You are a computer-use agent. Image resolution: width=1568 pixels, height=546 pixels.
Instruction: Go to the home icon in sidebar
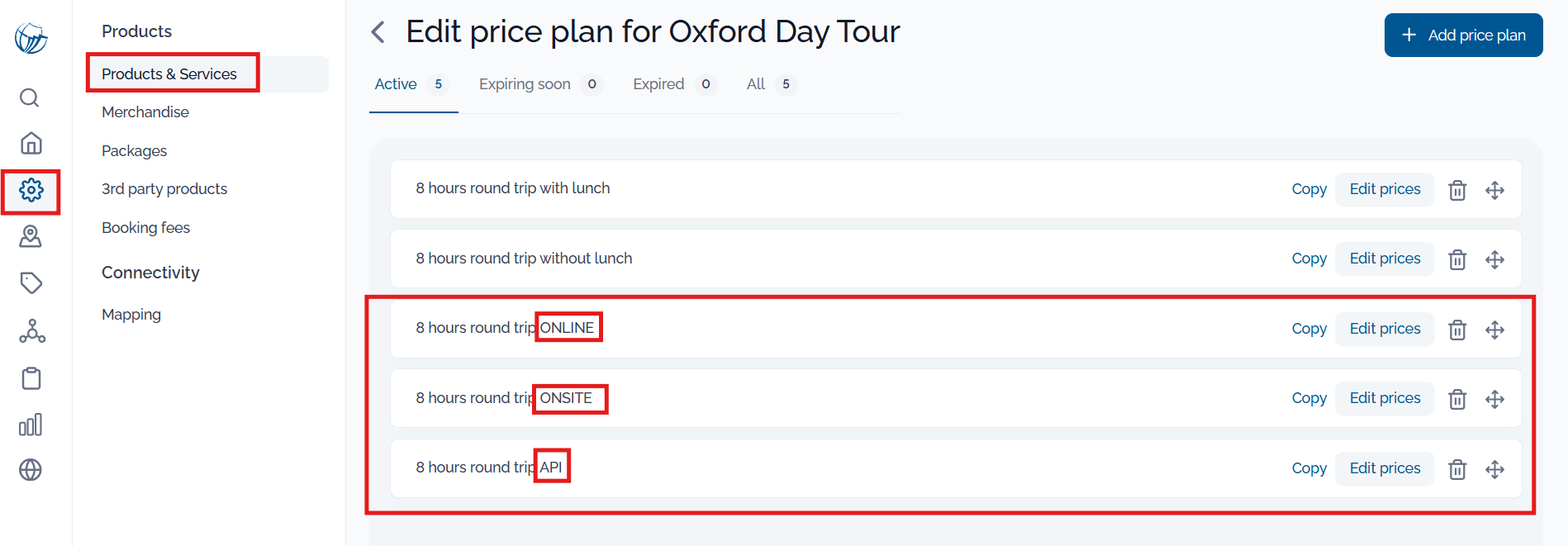[31, 143]
